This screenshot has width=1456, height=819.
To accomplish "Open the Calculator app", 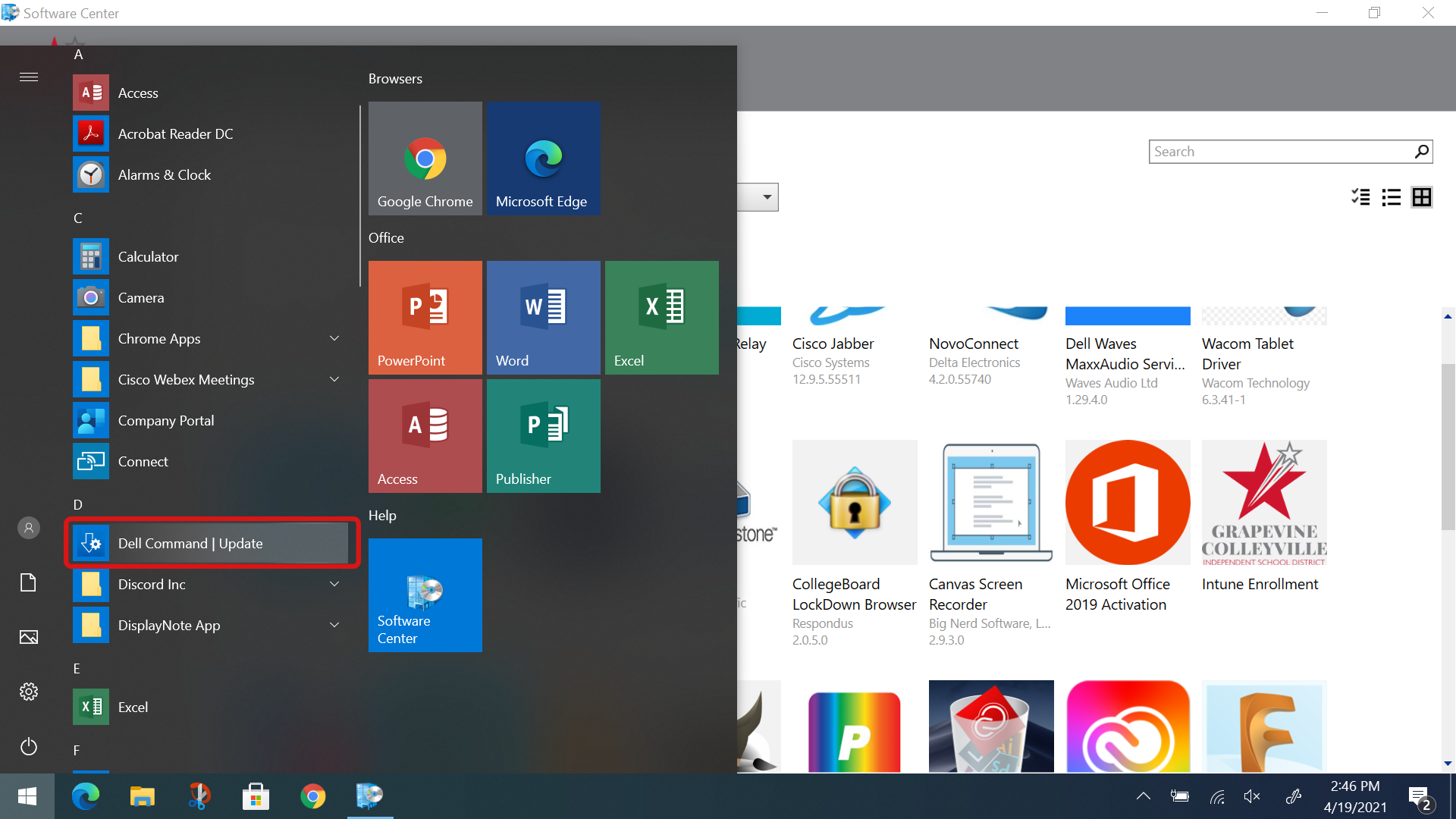I will tap(210, 256).
